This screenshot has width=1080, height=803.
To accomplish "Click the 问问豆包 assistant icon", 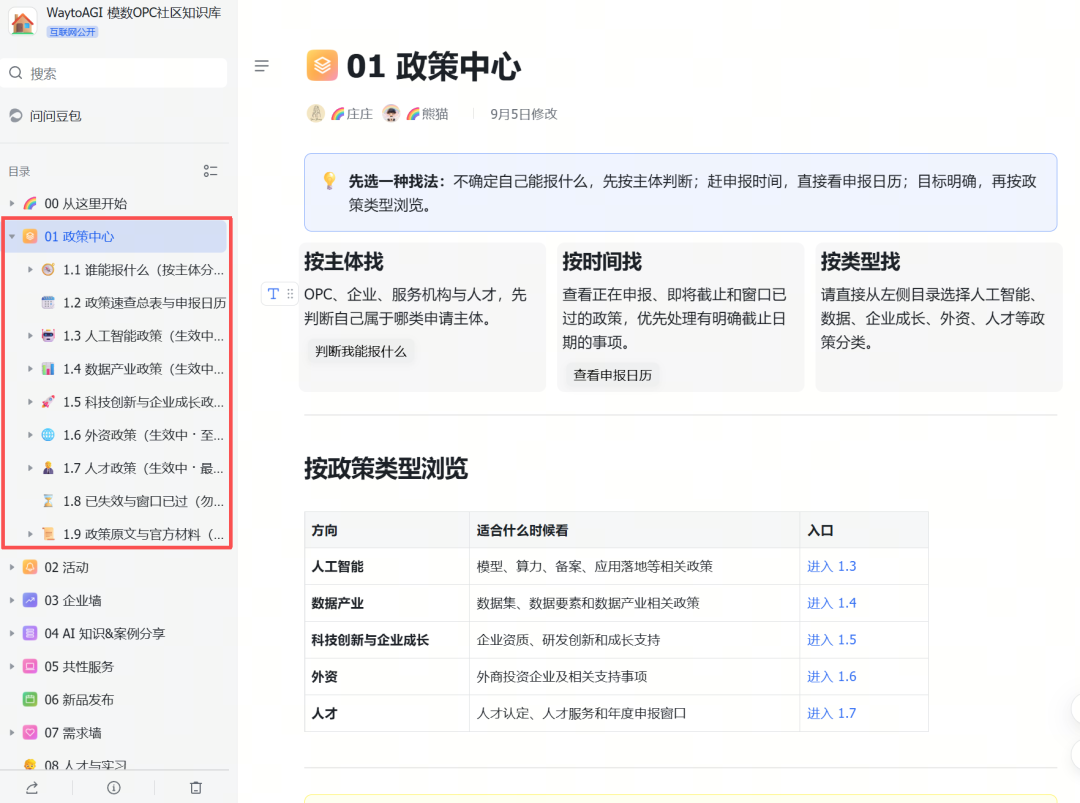I will pyautogui.click(x=16, y=116).
